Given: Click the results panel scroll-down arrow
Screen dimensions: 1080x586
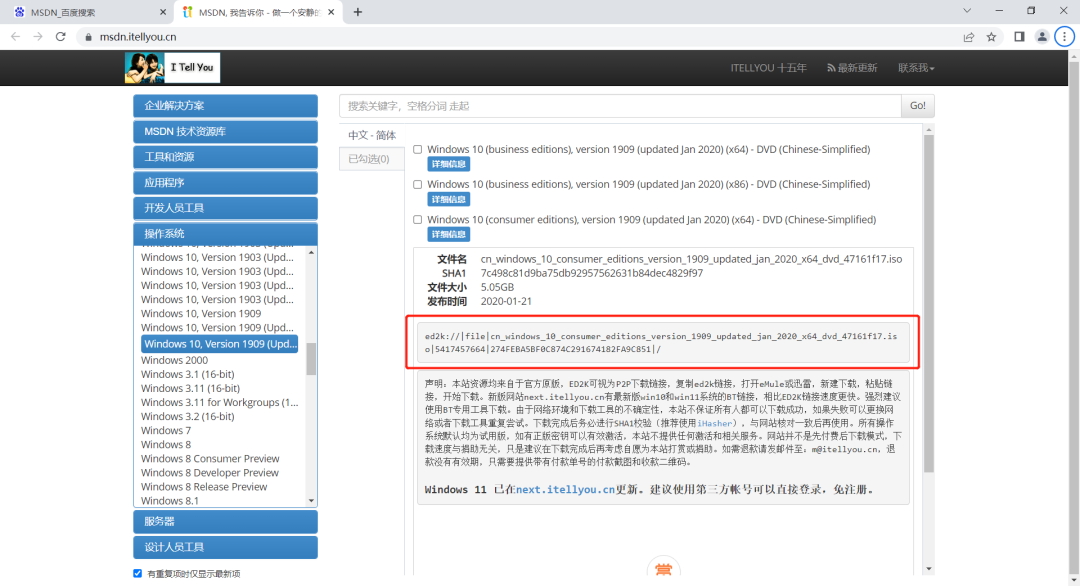Looking at the screenshot, I should point(928,569).
